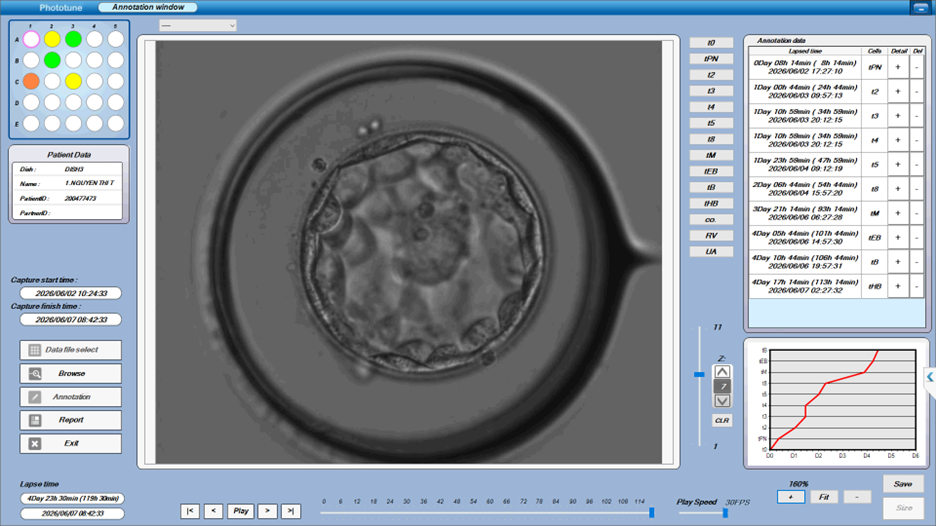Expand detail for the tPN annotation row
Image resolution: width=936 pixels, height=526 pixels.
pyautogui.click(x=897, y=67)
